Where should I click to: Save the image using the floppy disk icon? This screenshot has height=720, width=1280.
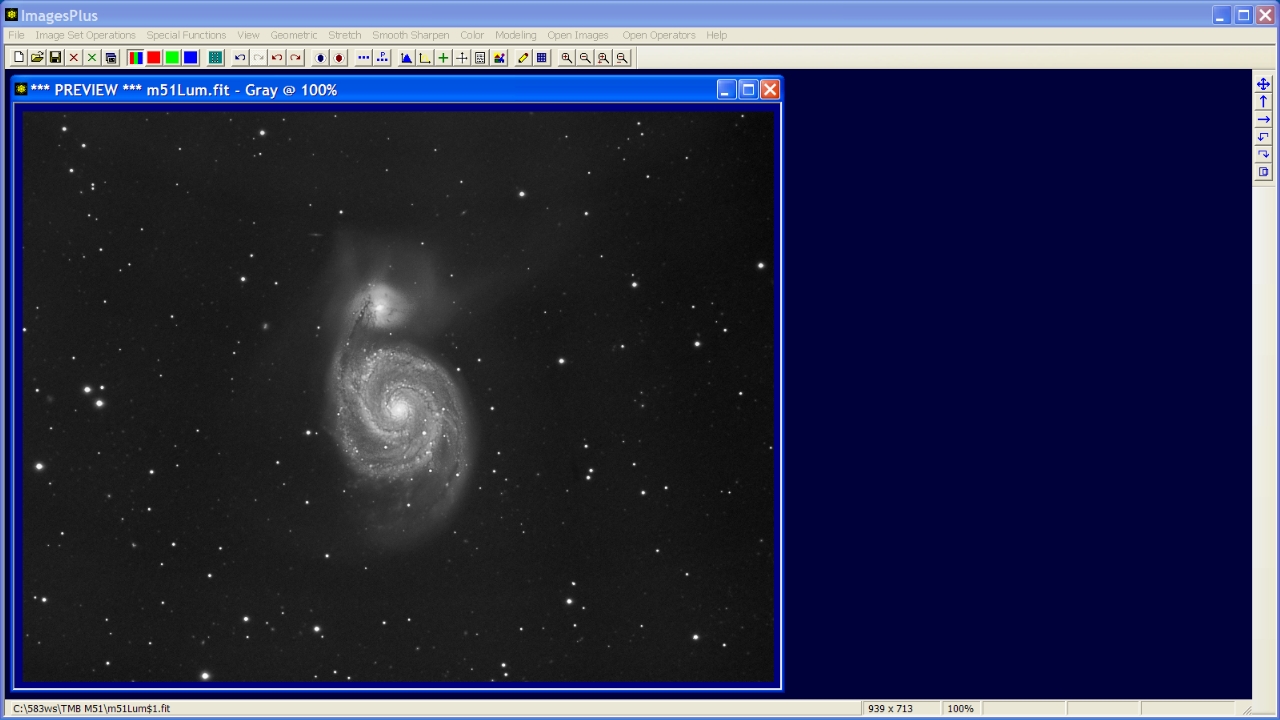click(55, 58)
